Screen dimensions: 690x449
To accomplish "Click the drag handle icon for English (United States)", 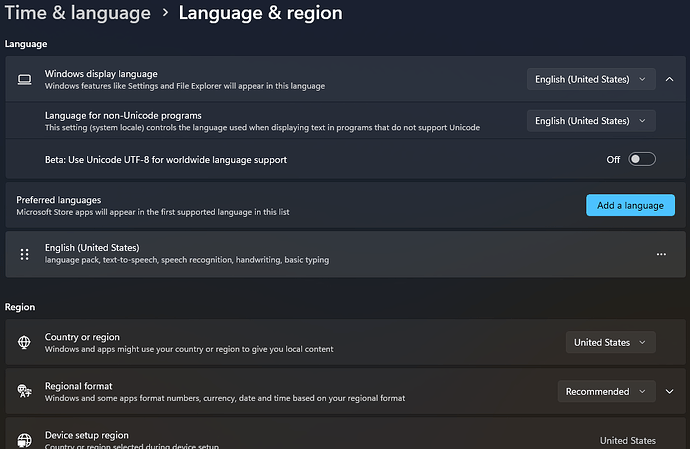I will coord(24,254).
